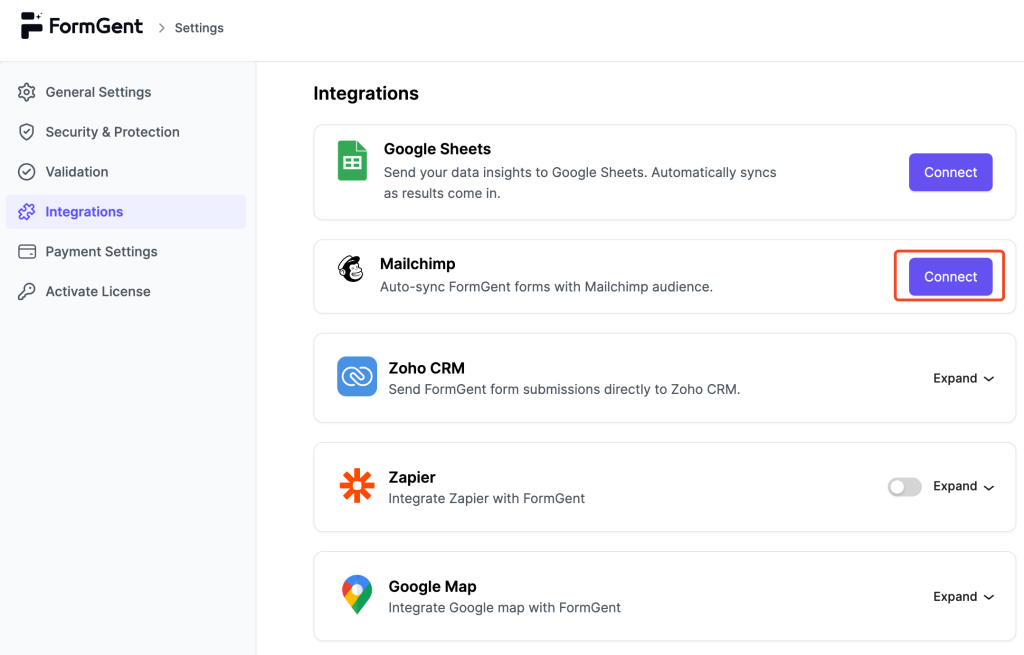Screen dimensions: 1024x655
Task: Click the Google Map title text
Action: click(x=432, y=586)
